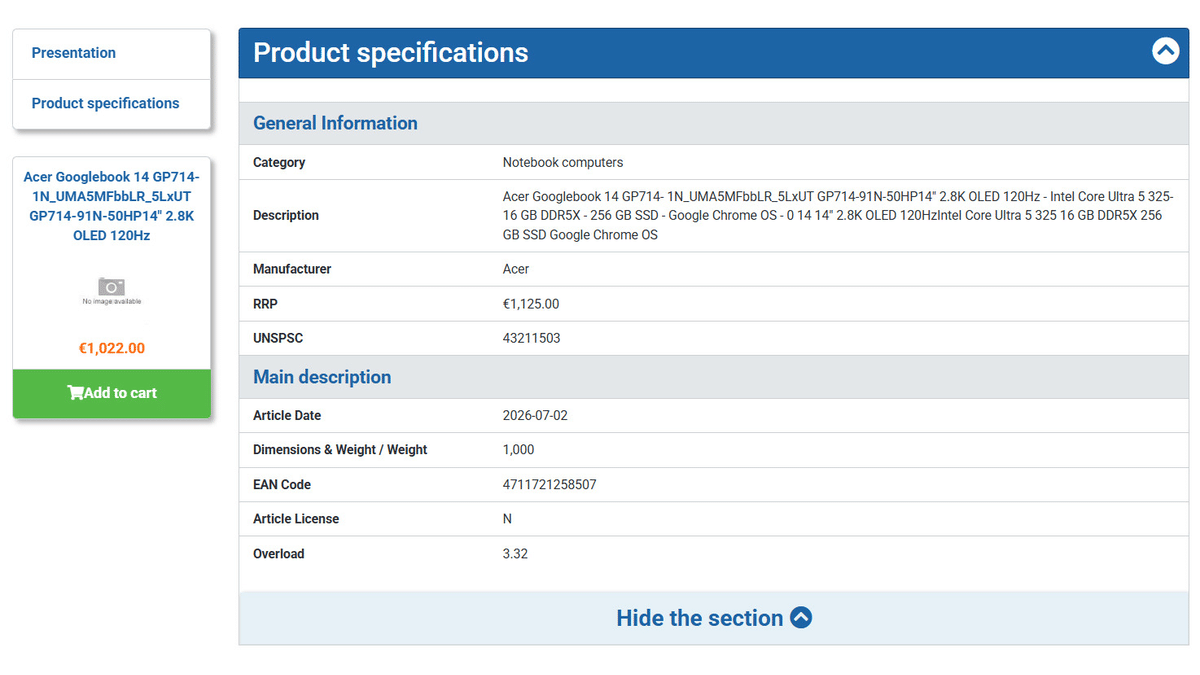Click the RRP row label
1200x675 pixels.
click(x=266, y=304)
